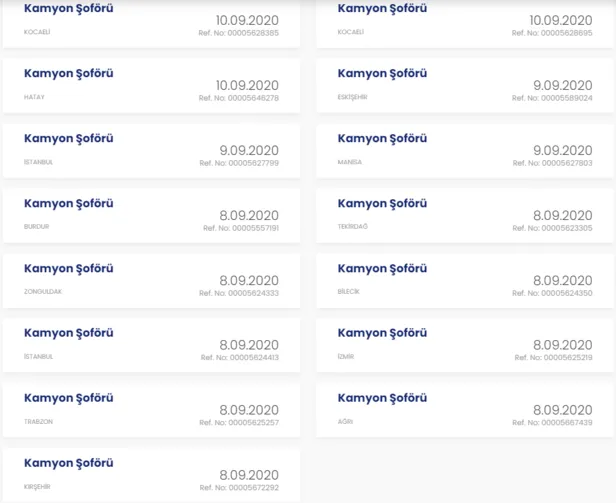Screen dimensions: 616x503
Task: Open the Burdur Kamyon Şoförü posting
Action: click(x=68, y=204)
